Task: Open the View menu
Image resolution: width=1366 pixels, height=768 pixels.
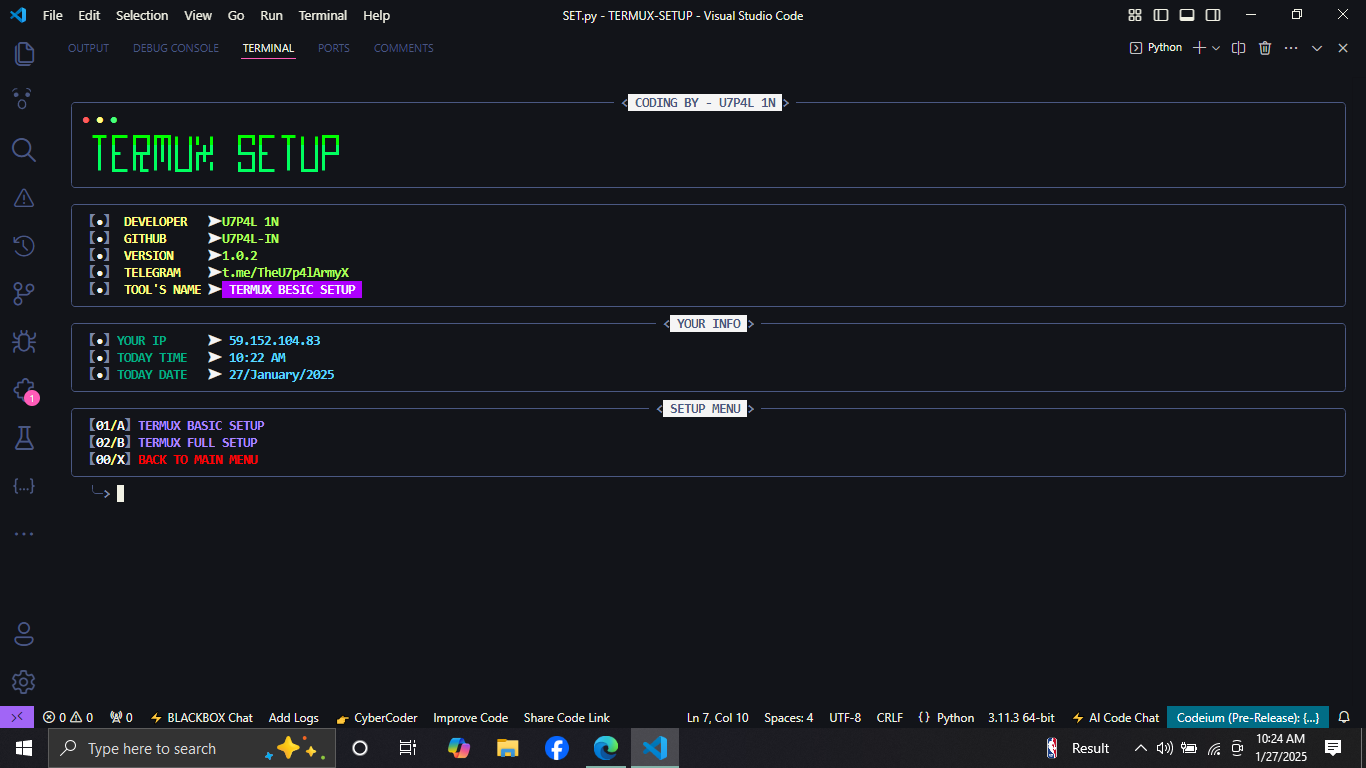Action: 198,15
